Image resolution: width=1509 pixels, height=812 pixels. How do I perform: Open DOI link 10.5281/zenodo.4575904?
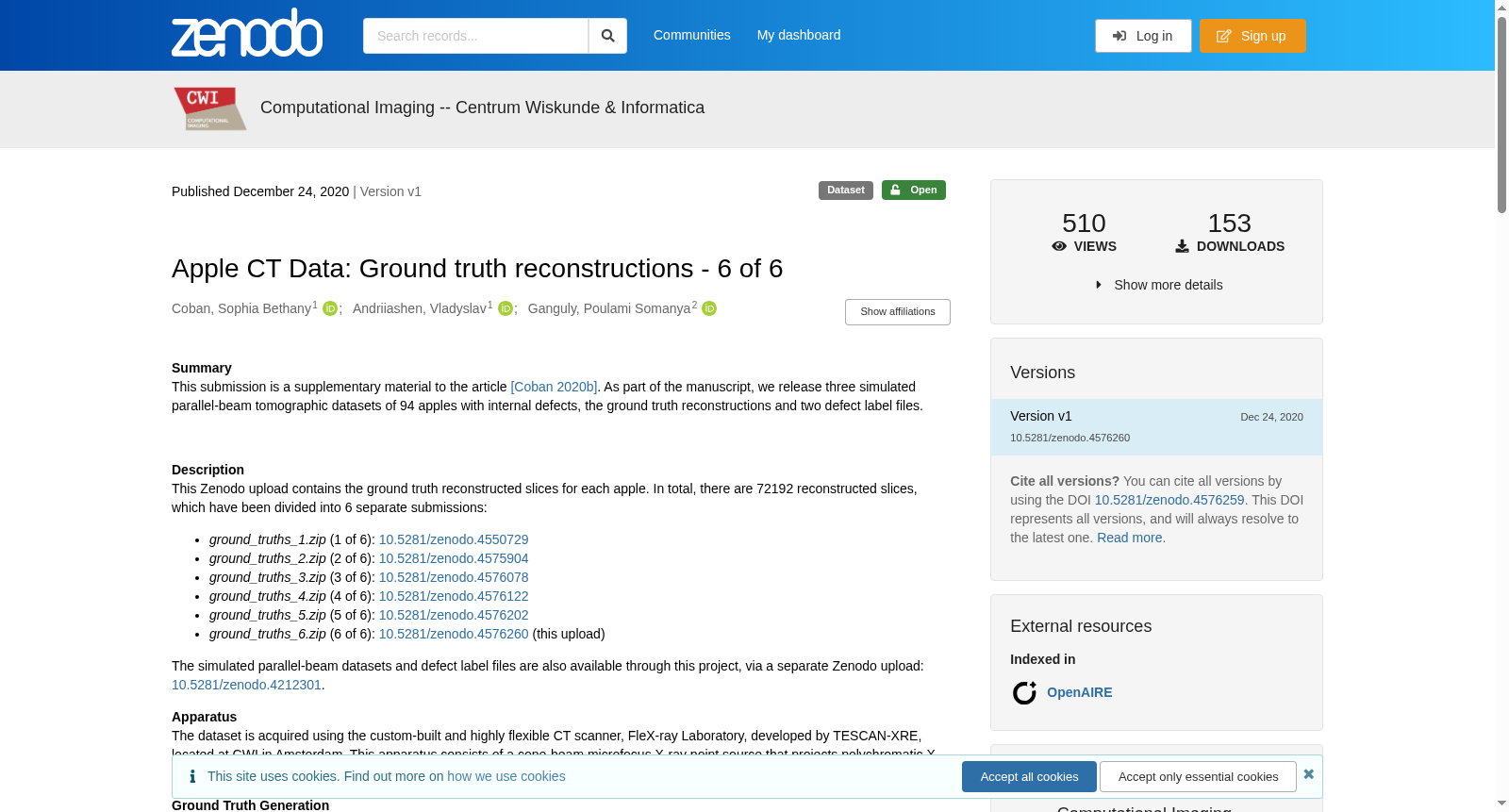pos(454,558)
